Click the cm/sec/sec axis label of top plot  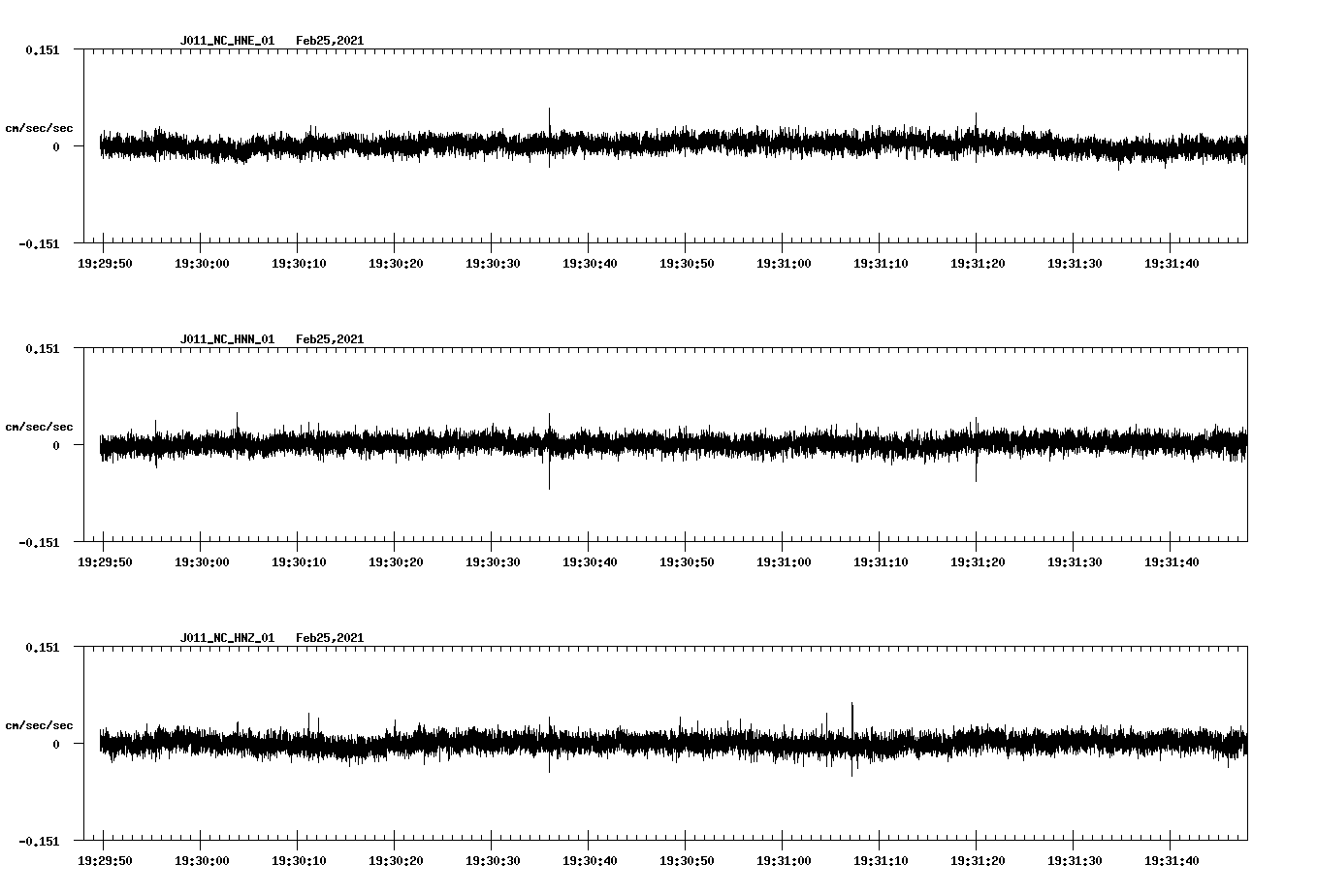40,127
